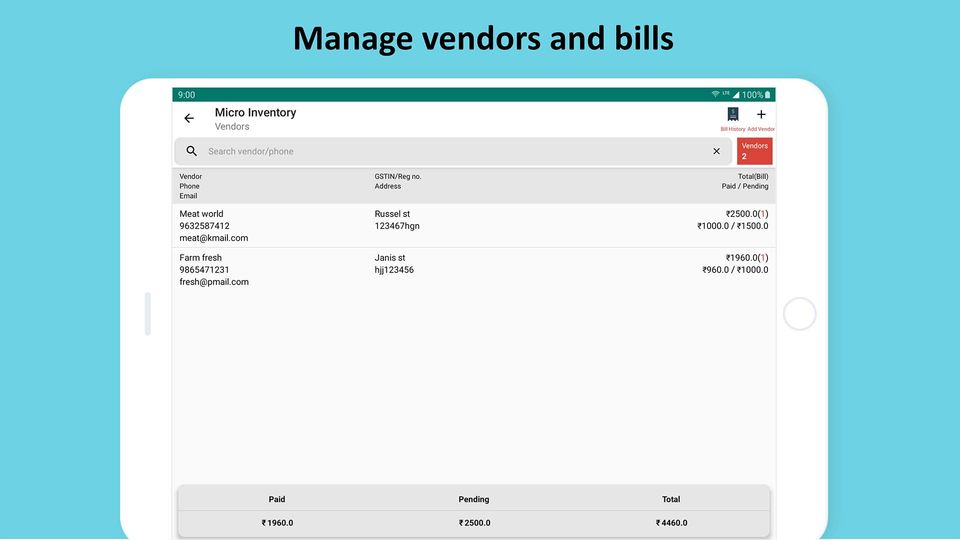The width and height of the screenshot is (960, 540).
Task: Select registration number hjj123456
Action: pyautogui.click(x=394, y=270)
